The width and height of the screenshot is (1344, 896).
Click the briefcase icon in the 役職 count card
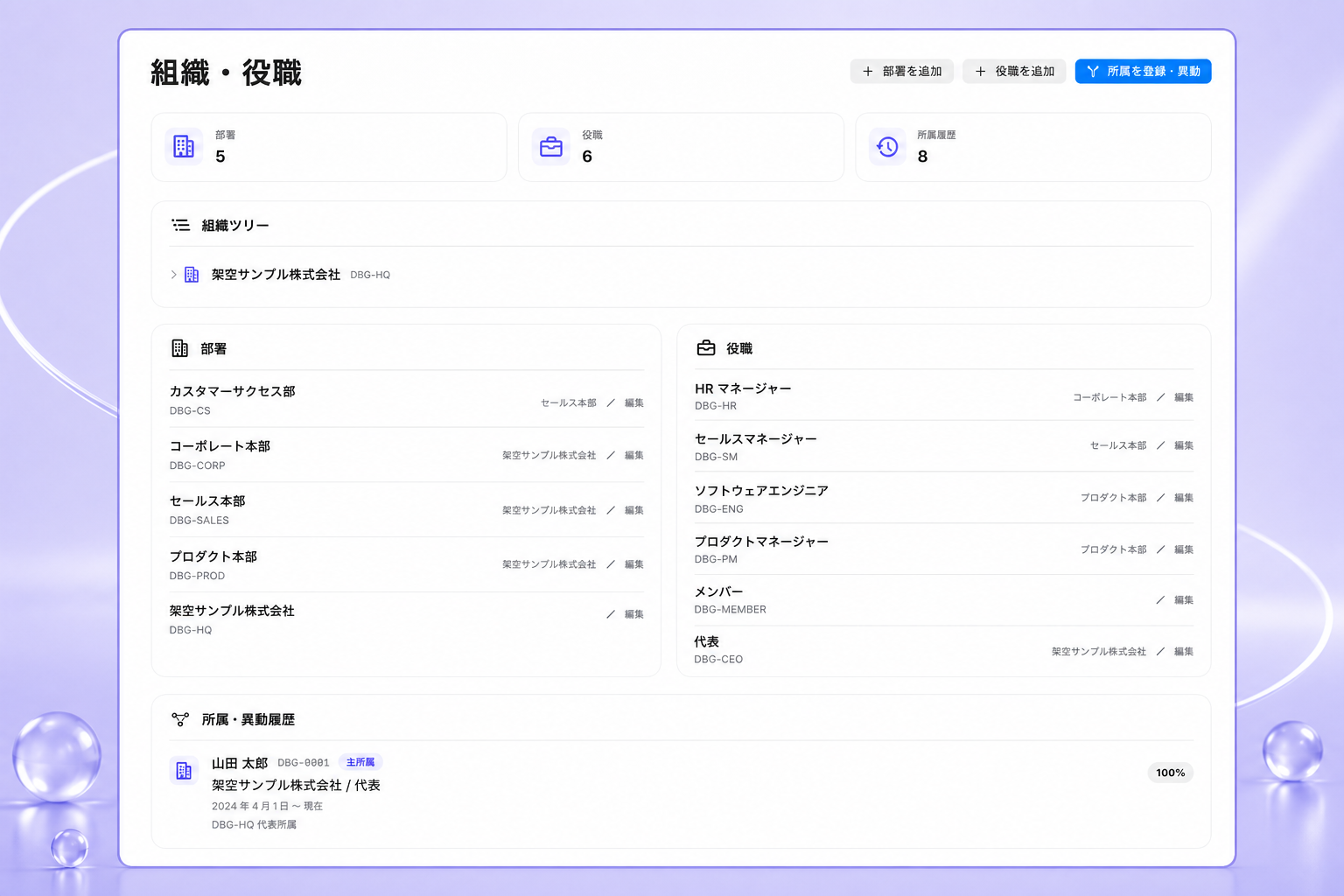tap(551, 146)
